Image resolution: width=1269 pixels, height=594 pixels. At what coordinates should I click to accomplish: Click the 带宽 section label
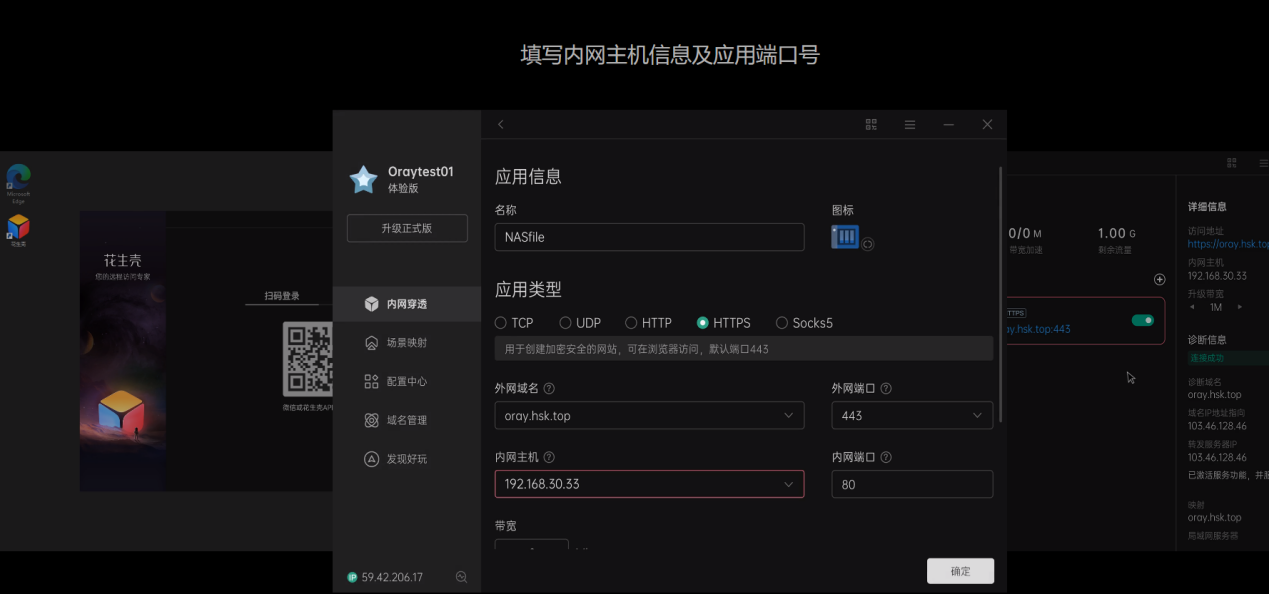click(x=506, y=526)
